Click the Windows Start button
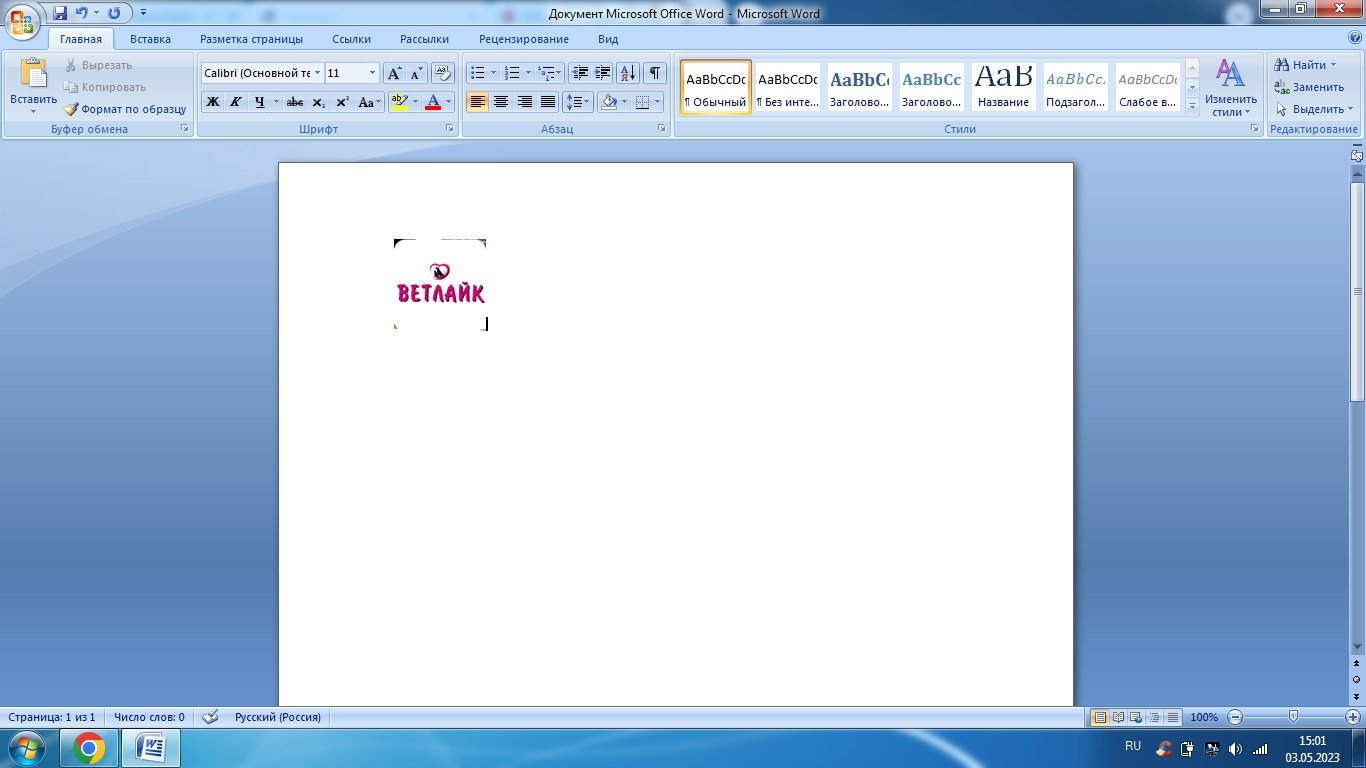Screen dimensions: 1366x768 (x=26, y=747)
